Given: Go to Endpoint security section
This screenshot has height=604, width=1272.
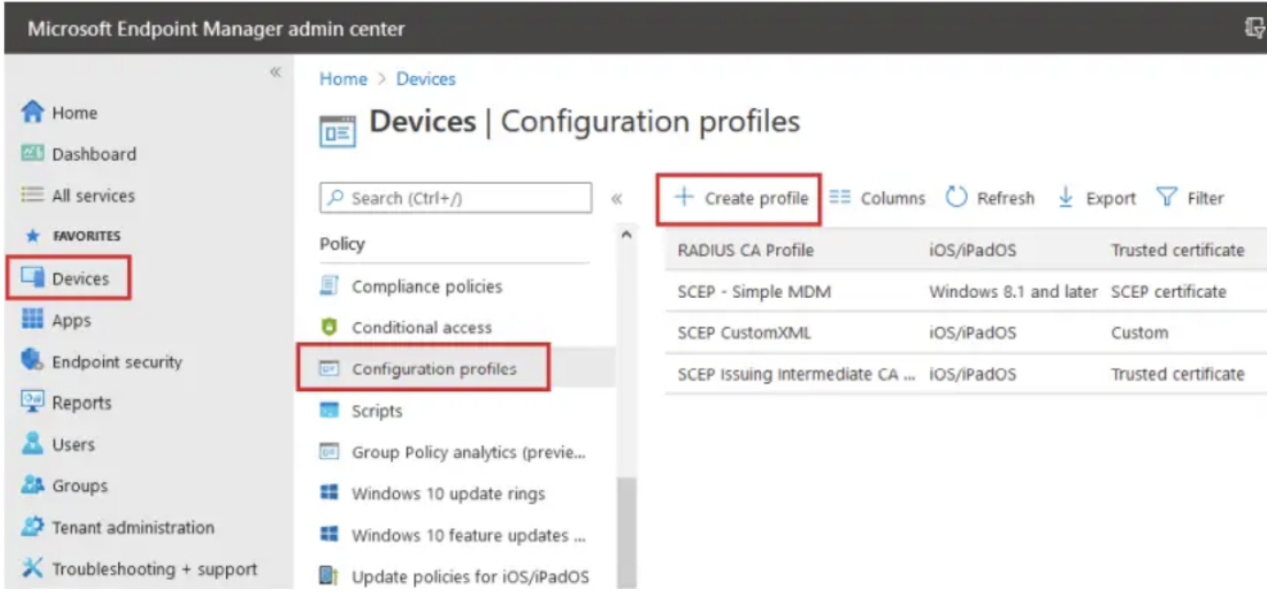Looking at the screenshot, I should click(117, 362).
